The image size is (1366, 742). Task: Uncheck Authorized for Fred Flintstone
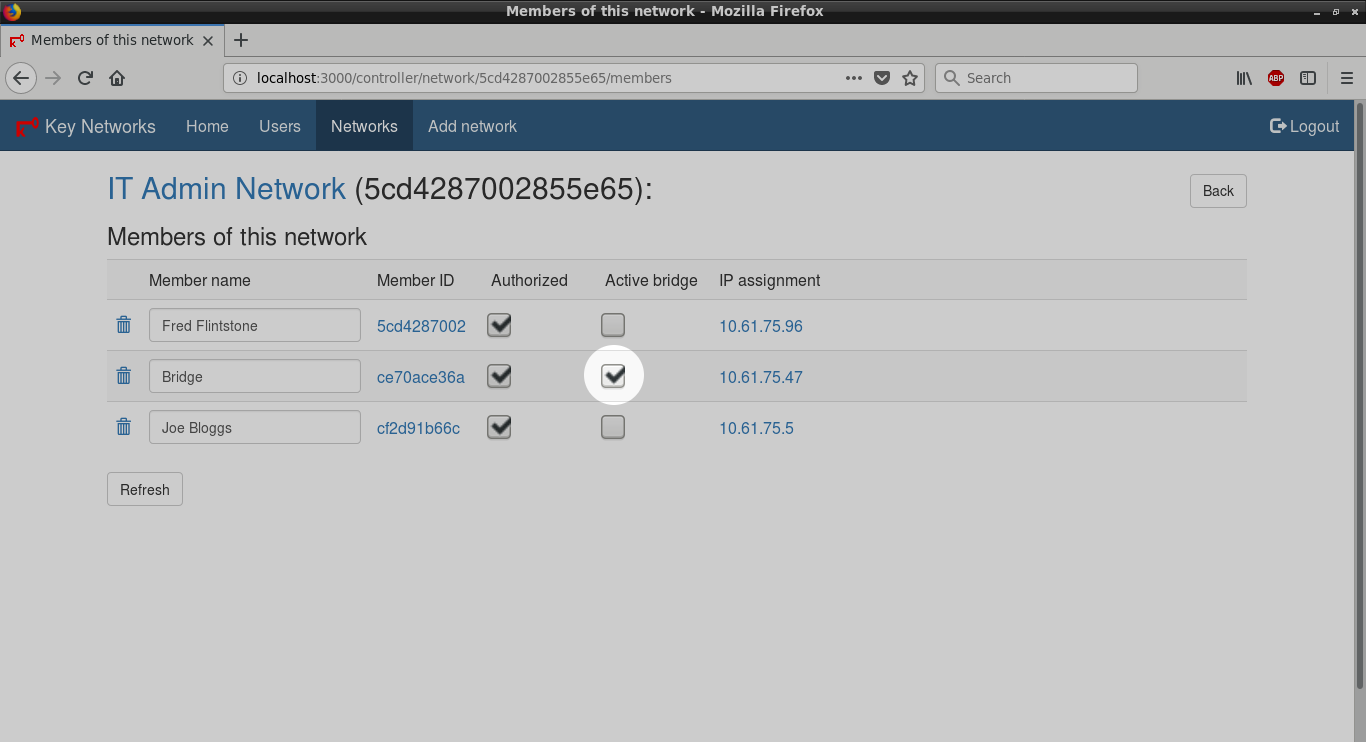pyautogui.click(x=499, y=325)
